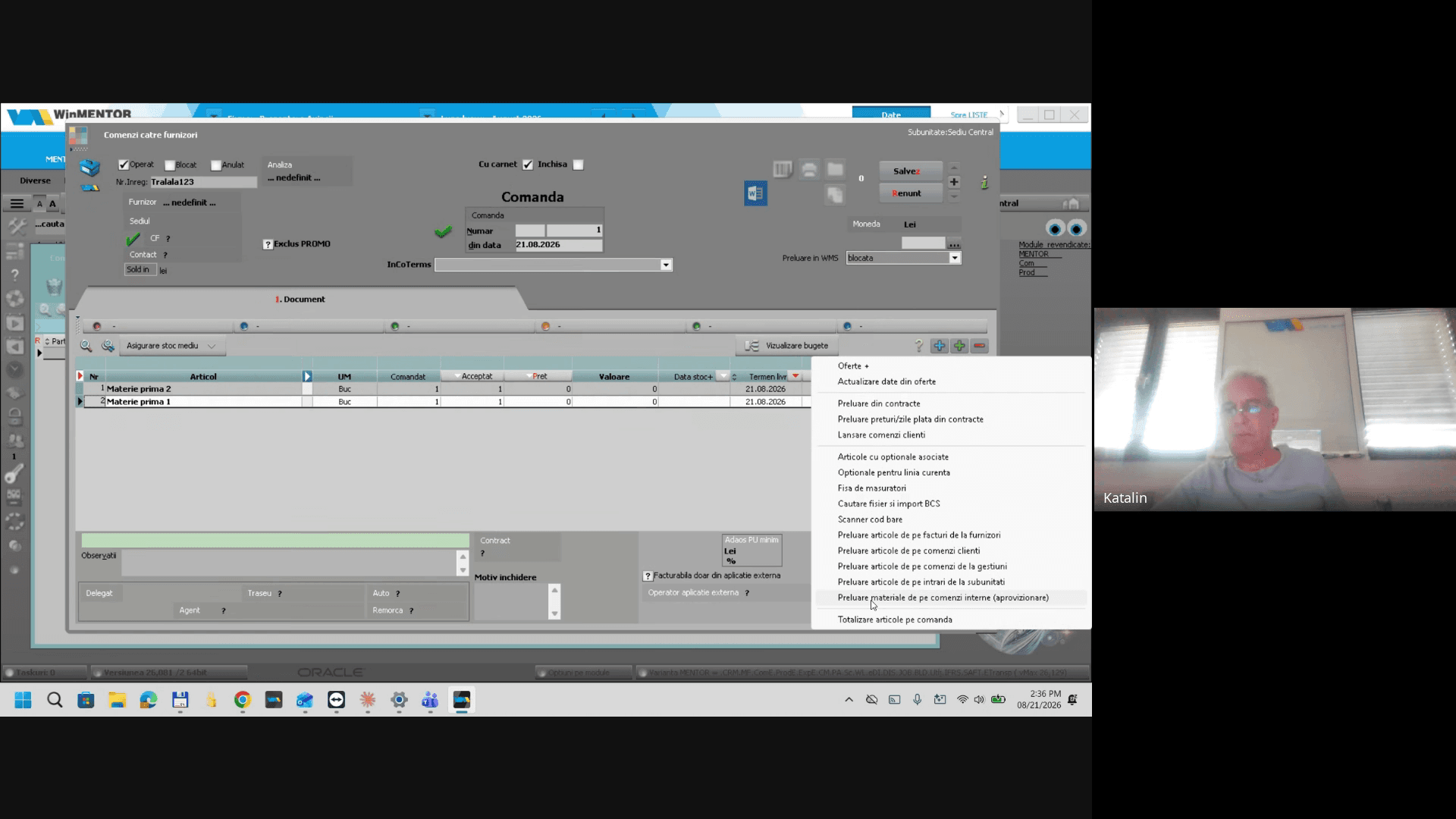
Task: Click the green info icon near Salvez
Action: (x=984, y=183)
